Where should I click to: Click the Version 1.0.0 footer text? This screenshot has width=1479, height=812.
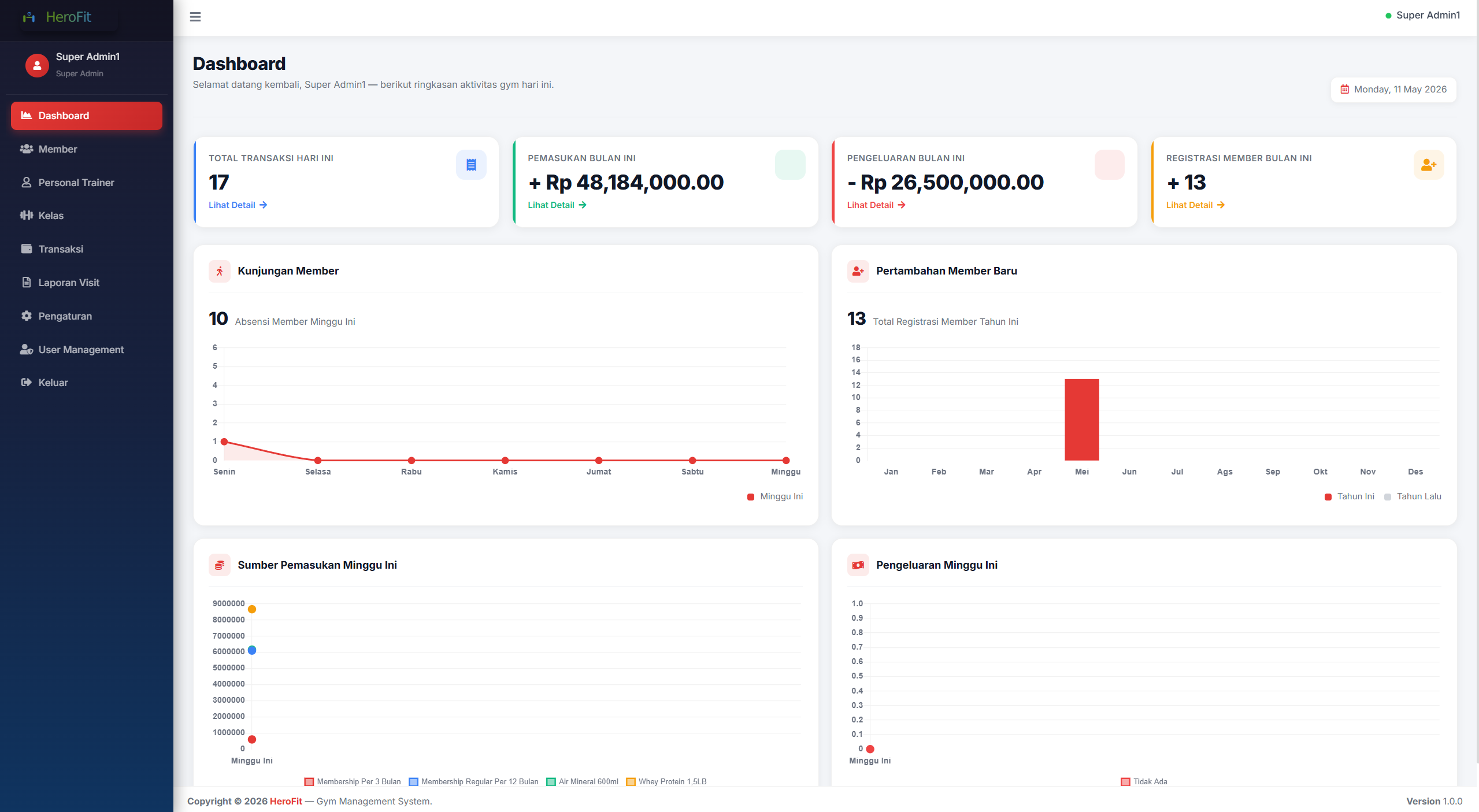tap(1434, 801)
